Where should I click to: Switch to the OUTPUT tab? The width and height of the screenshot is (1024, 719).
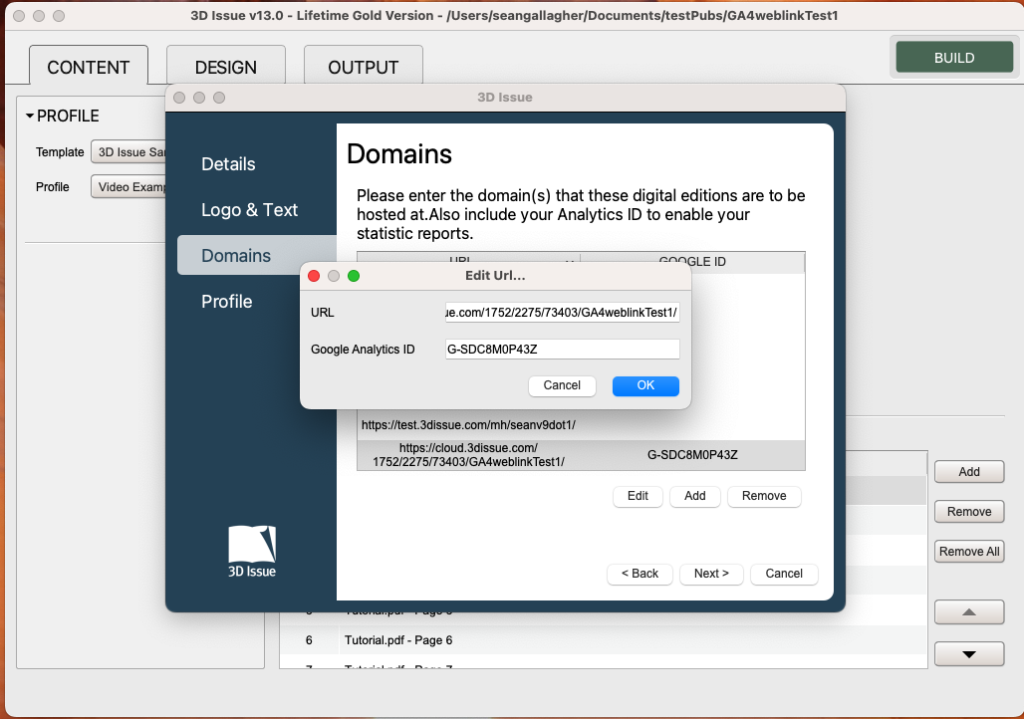point(362,66)
